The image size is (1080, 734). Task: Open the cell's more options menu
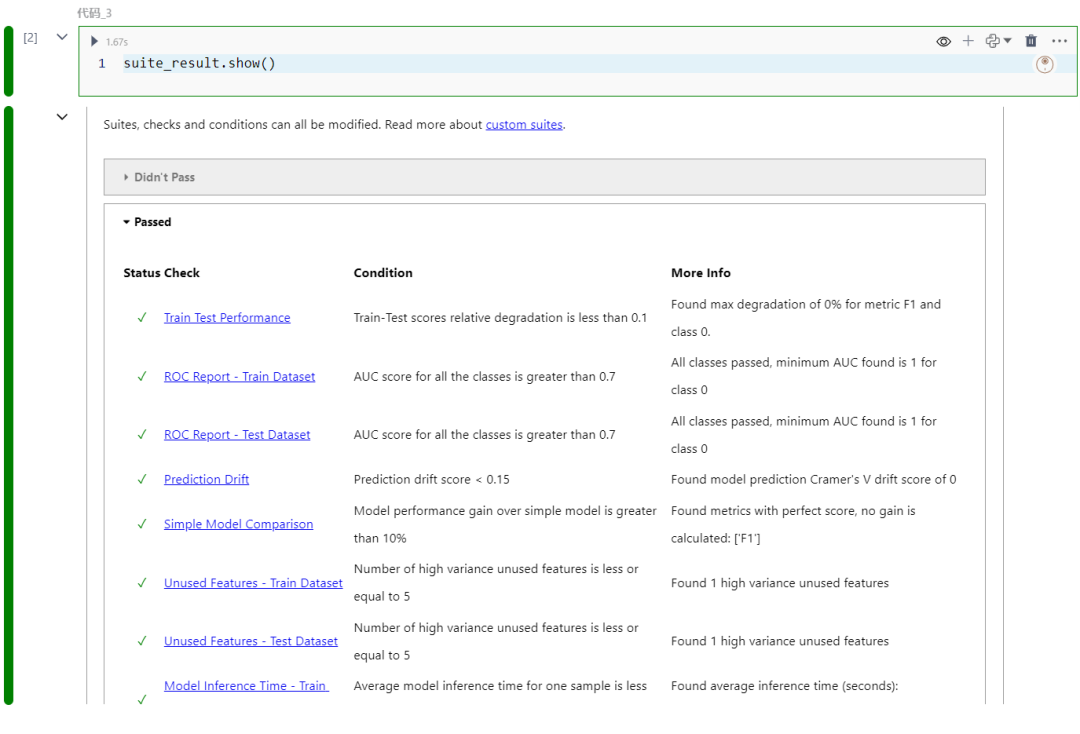[x=1060, y=41]
